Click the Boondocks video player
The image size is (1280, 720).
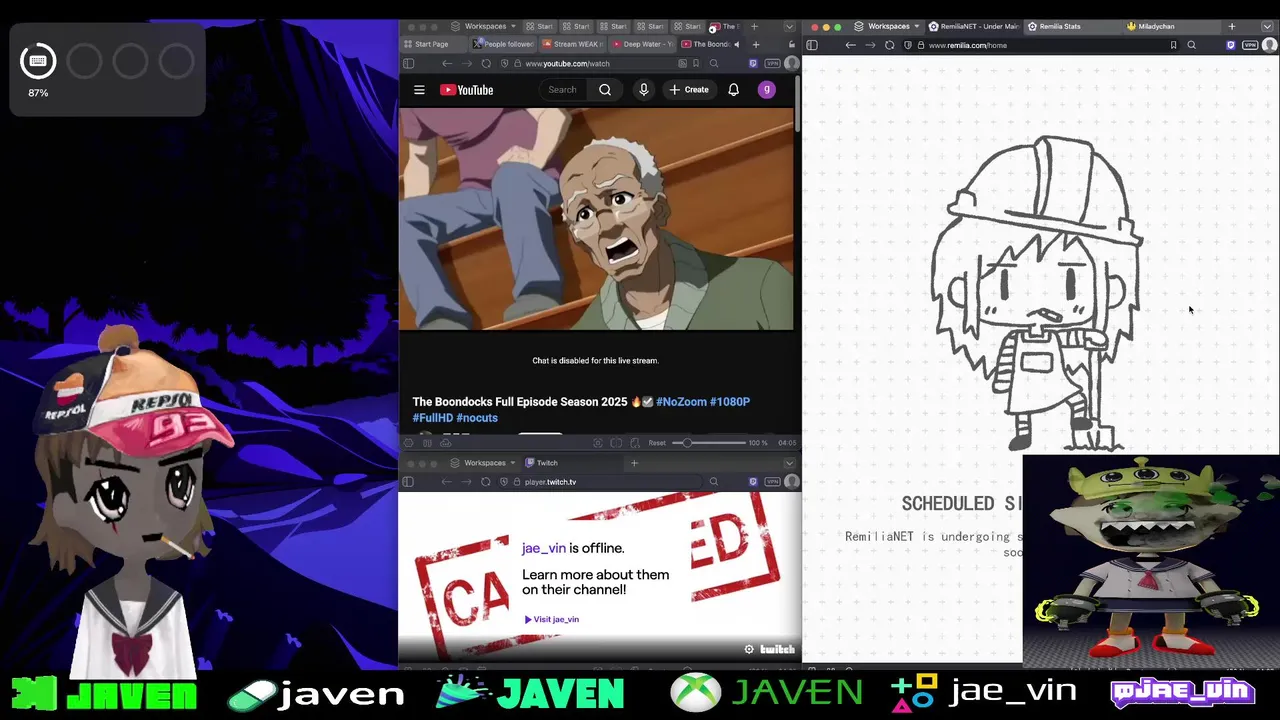[596, 219]
